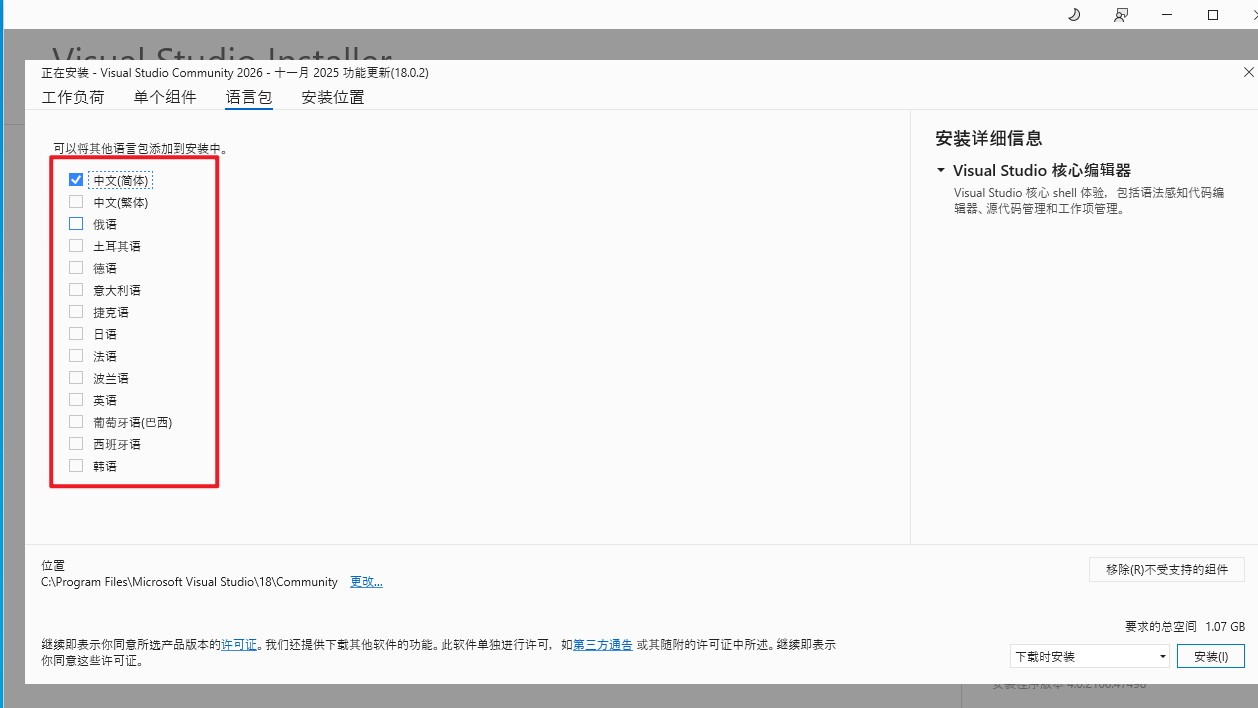1258x708 pixels.
Task: Open the 下载时安装 dropdown
Action: click(1089, 657)
